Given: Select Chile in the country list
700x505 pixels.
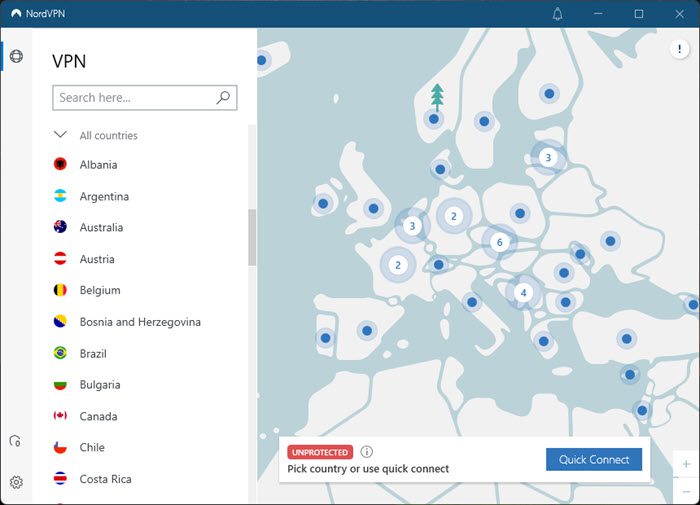Looking at the screenshot, I should pos(92,447).
